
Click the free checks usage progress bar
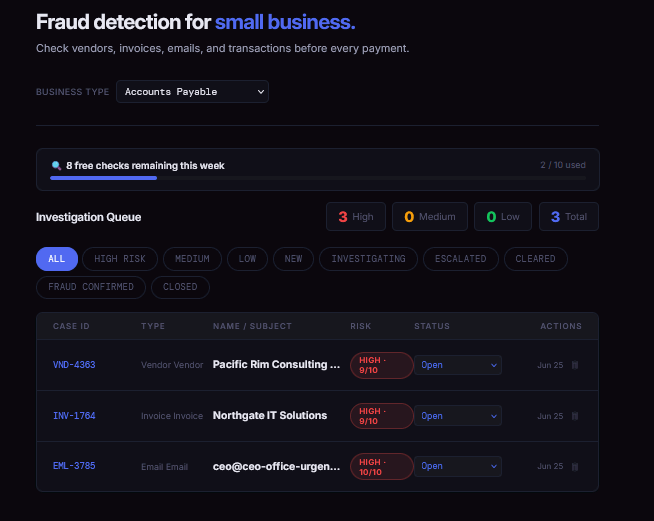[x=318, y=178]
